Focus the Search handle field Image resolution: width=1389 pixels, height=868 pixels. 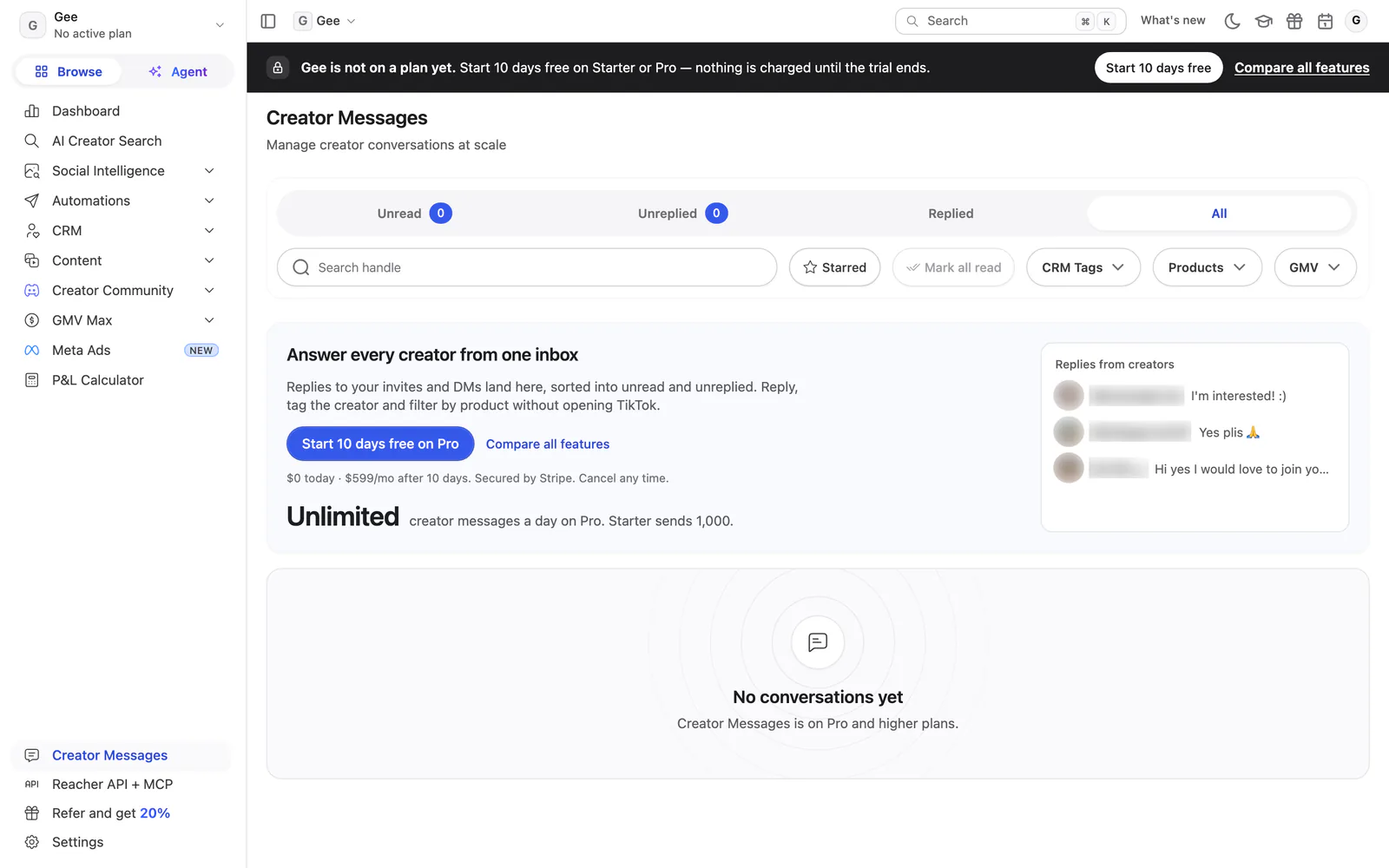coord(527,267)
